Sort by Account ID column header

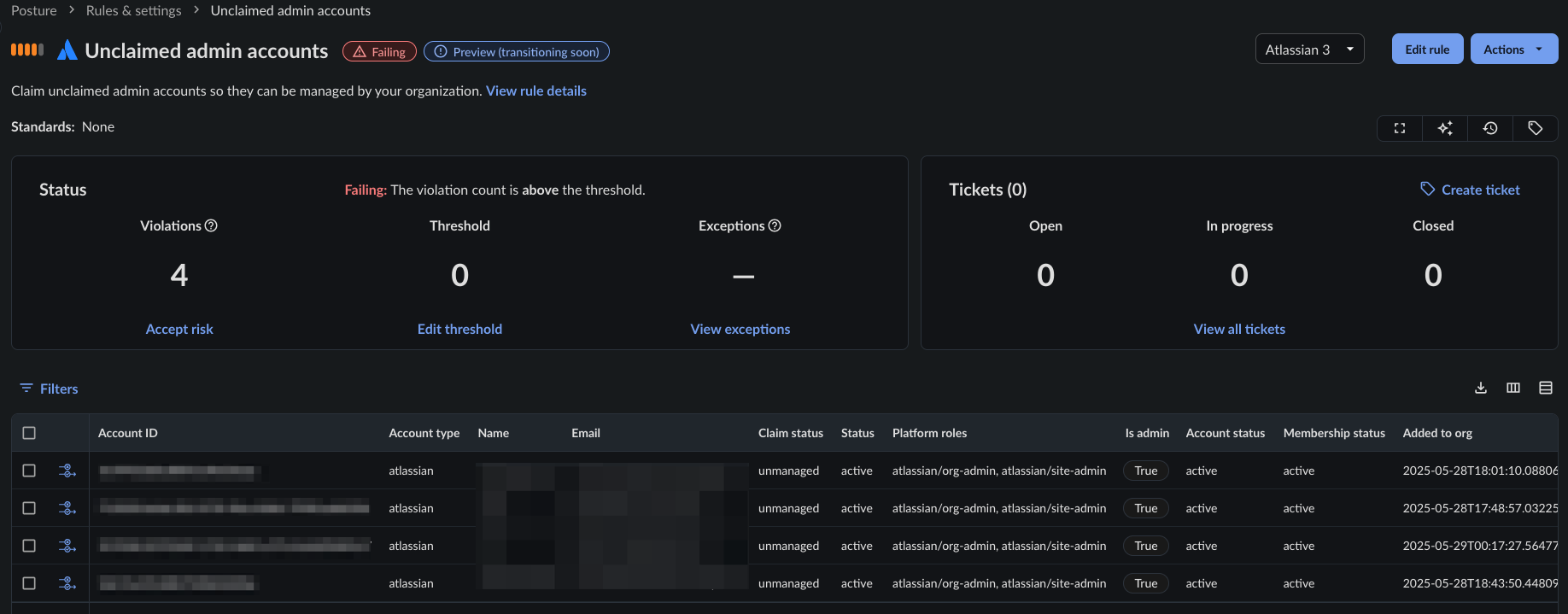pyautogui.click(x=128, y=433)
